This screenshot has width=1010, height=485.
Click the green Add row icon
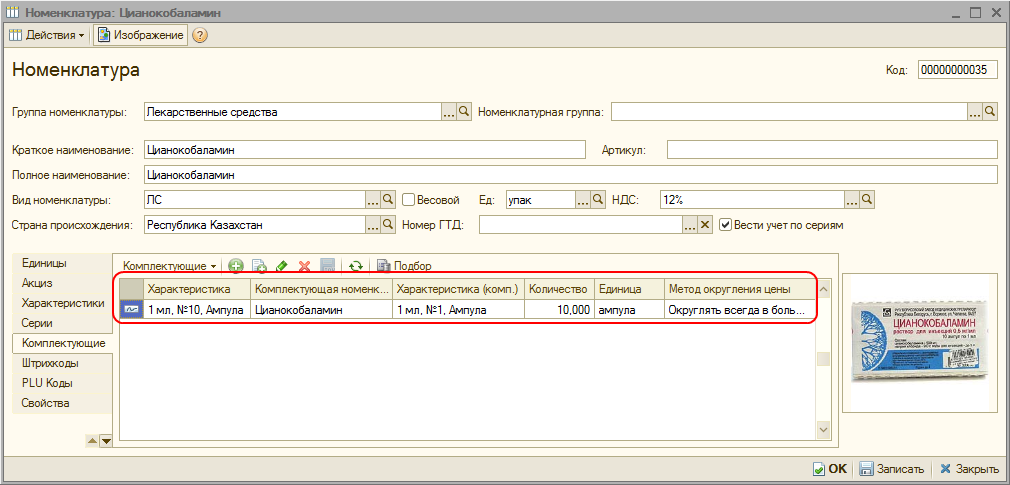[236, 266]
